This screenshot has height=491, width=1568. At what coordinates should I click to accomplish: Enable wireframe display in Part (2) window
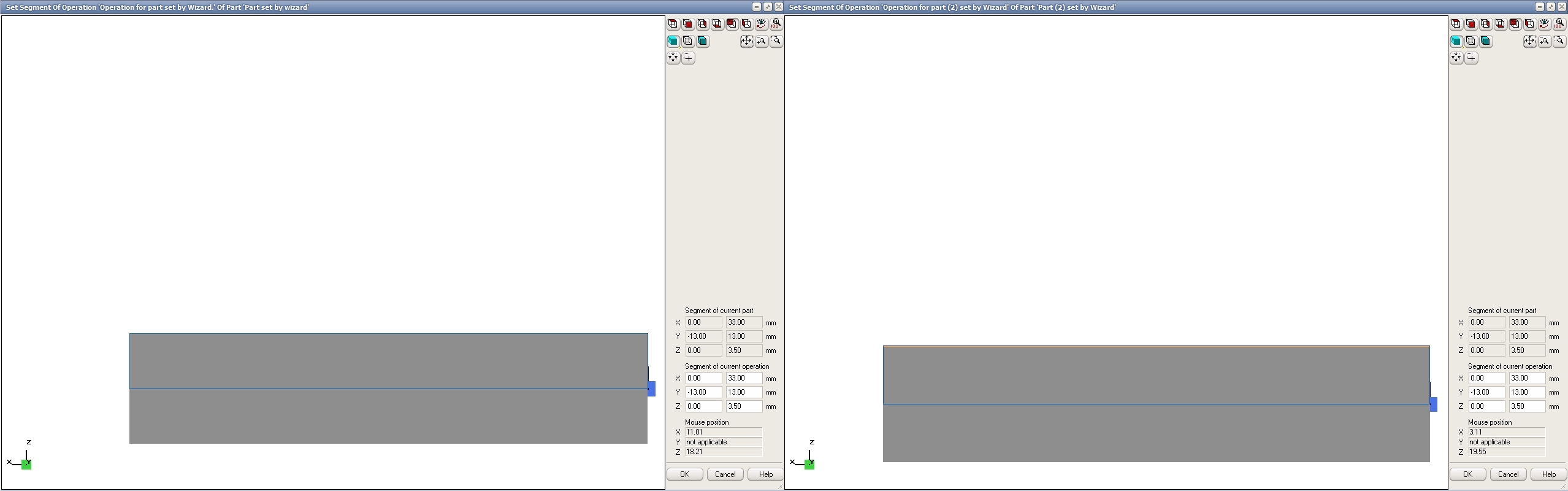(x=1470, y=41)
